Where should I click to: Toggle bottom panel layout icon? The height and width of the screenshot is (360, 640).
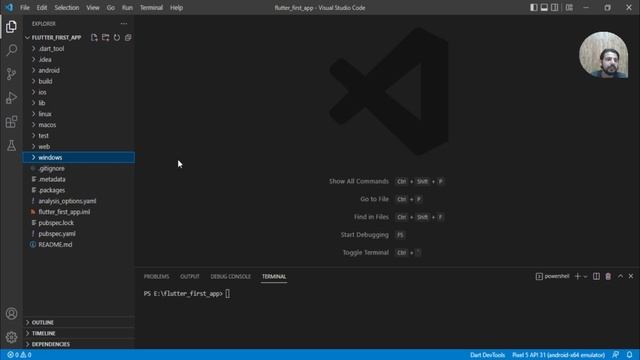click(544, 7)
